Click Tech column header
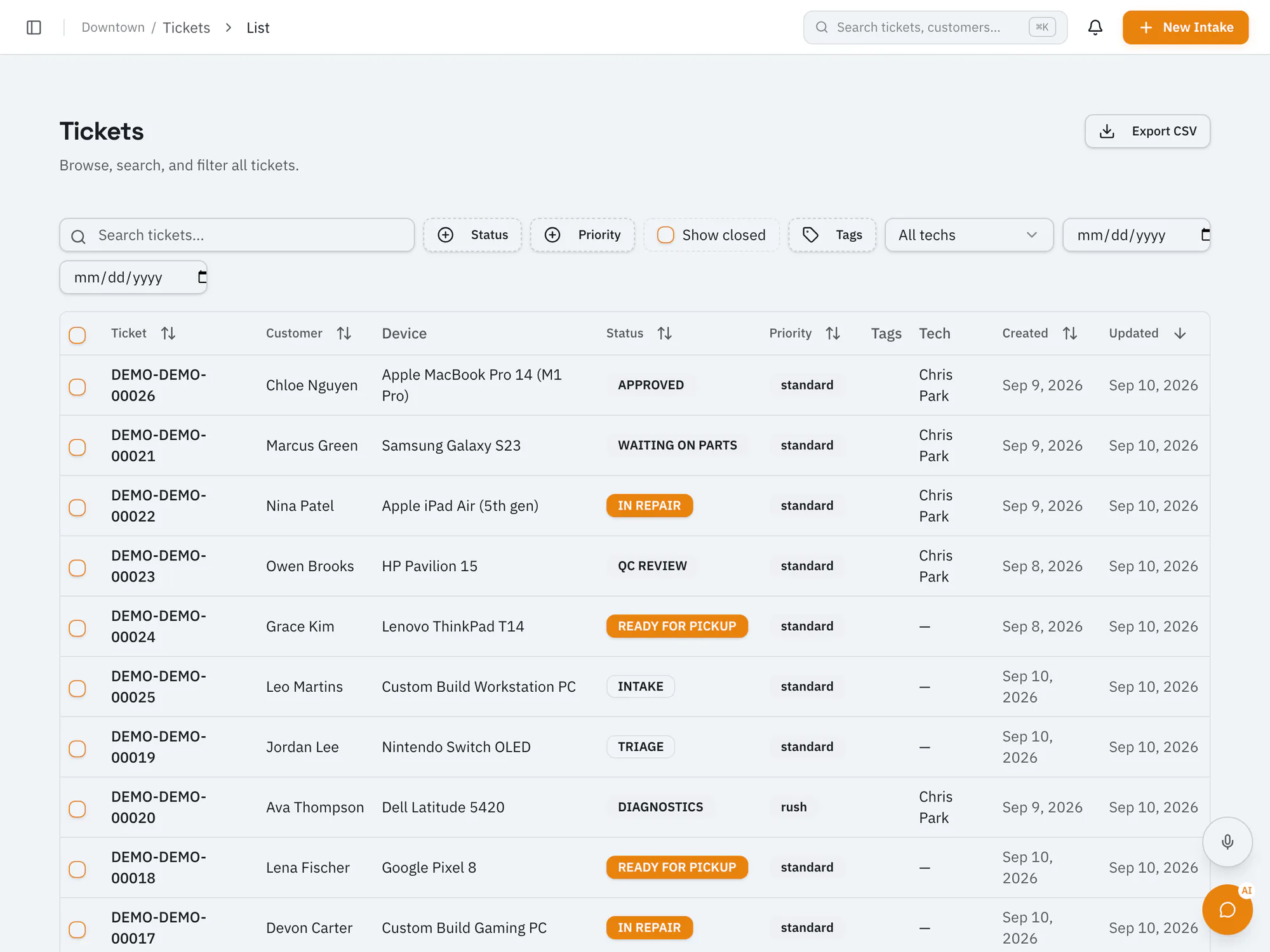1270x952 pixels. 935,333
